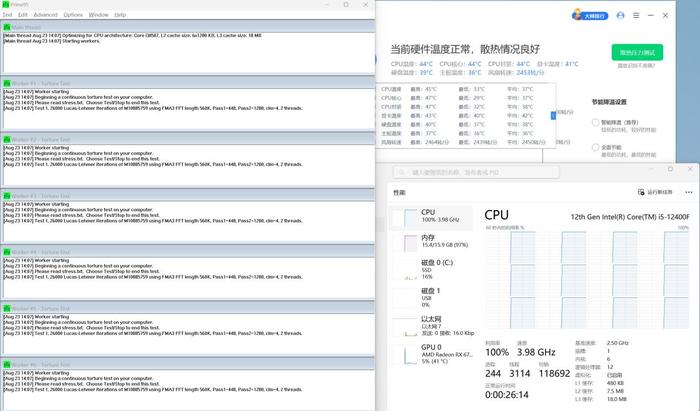Image resolution: width=700 pixels, height=411 pixels.
Task: Open the Options menu in Prime95
Action: click(x=73, y=15)
